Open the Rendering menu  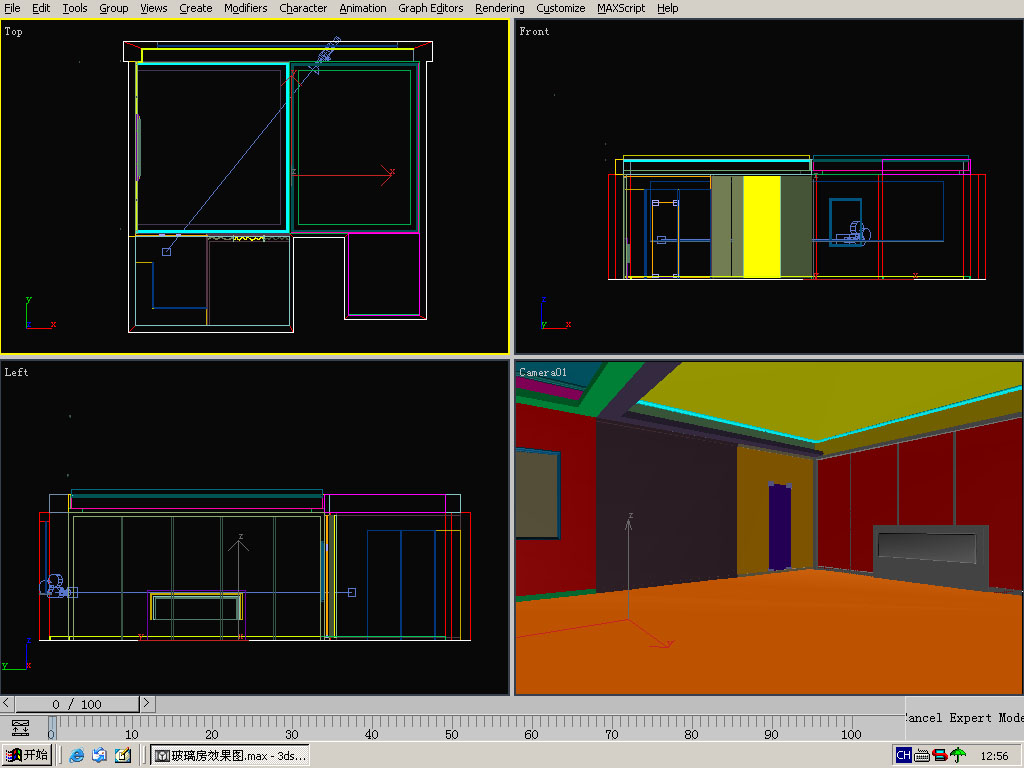tap(499, 8)
